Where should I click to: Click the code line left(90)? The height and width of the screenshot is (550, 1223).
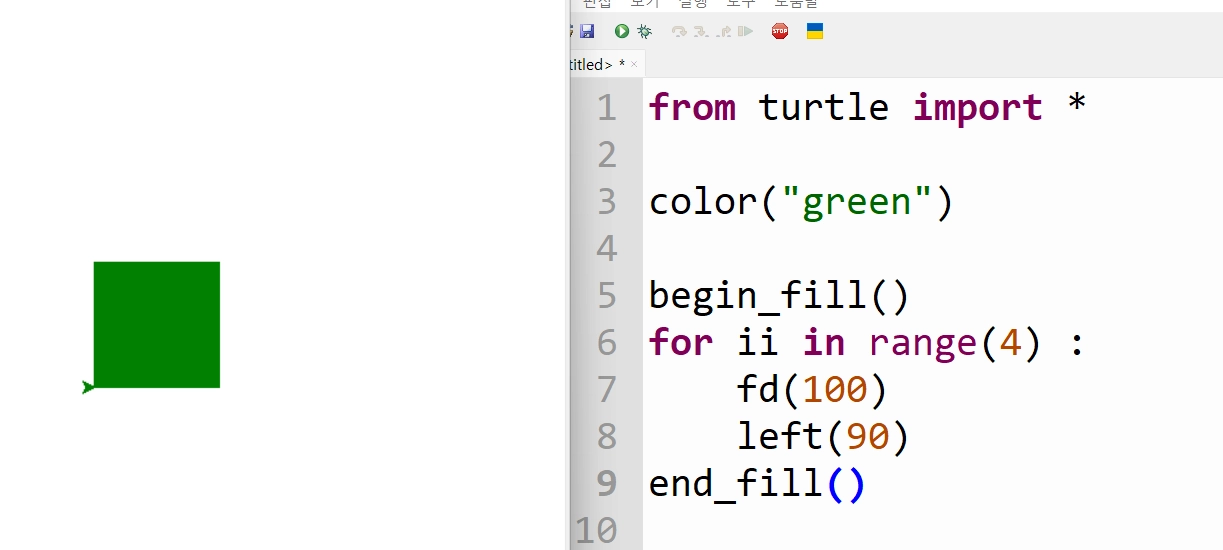pyautogui.click(x=823, y=437)
